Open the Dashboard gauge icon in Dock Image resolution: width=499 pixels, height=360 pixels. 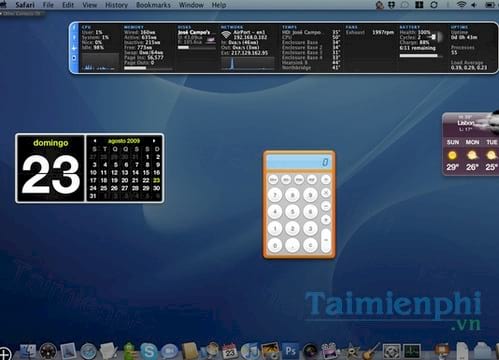coord(48,352)
